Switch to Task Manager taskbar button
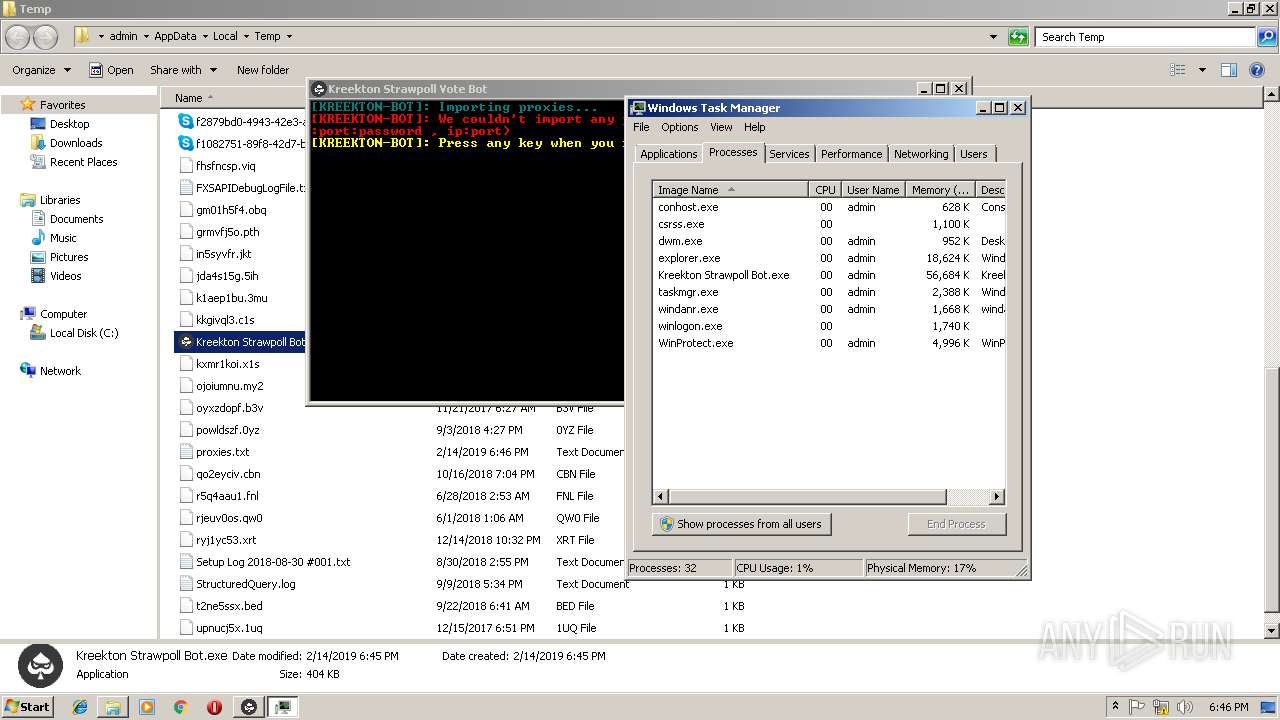The image size is (1280, 720). (x=283, y=707)
